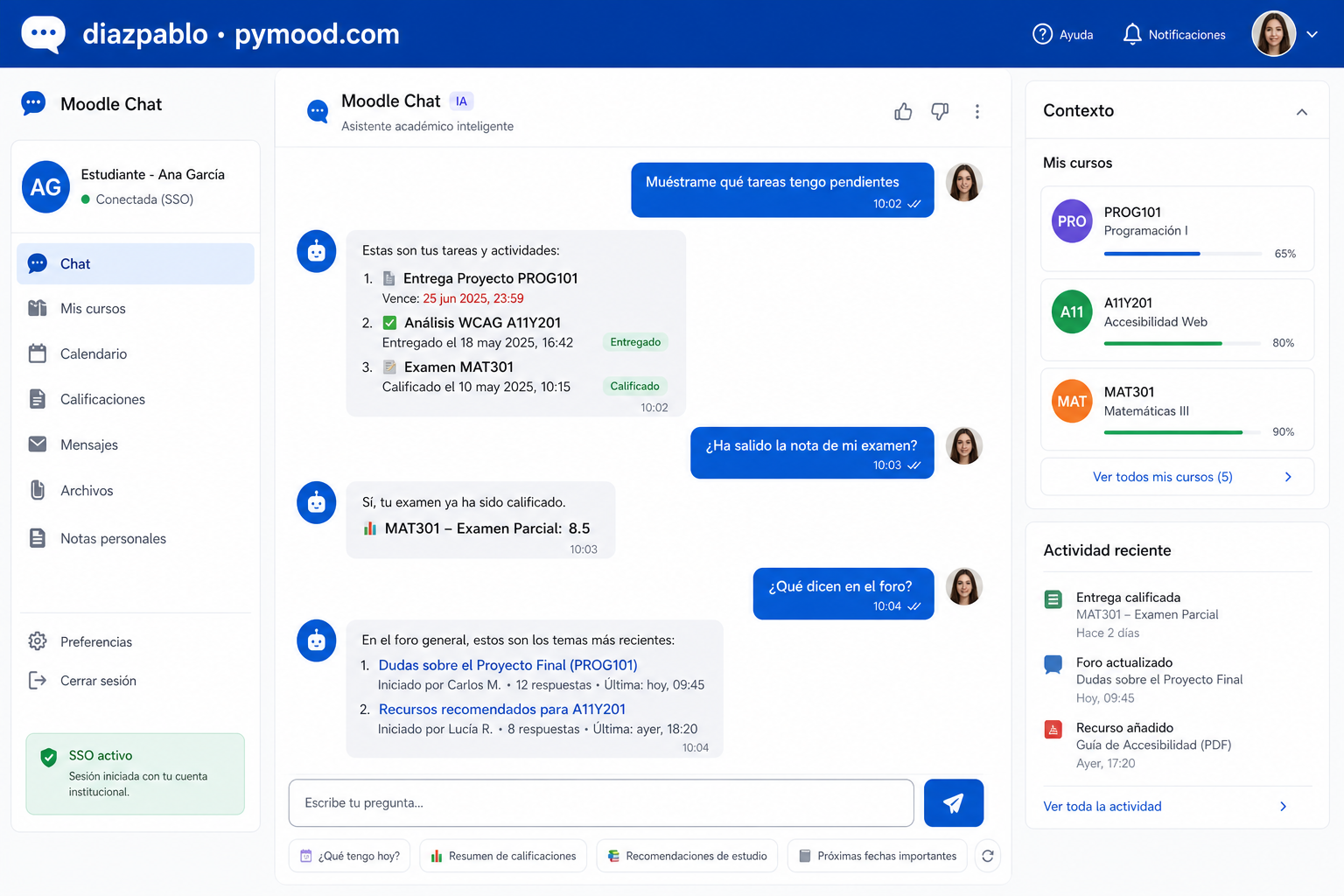Viewport: 1344px width, 896px height.
Task: Click the green SSO shield icon
Action: tap(49, 757)
